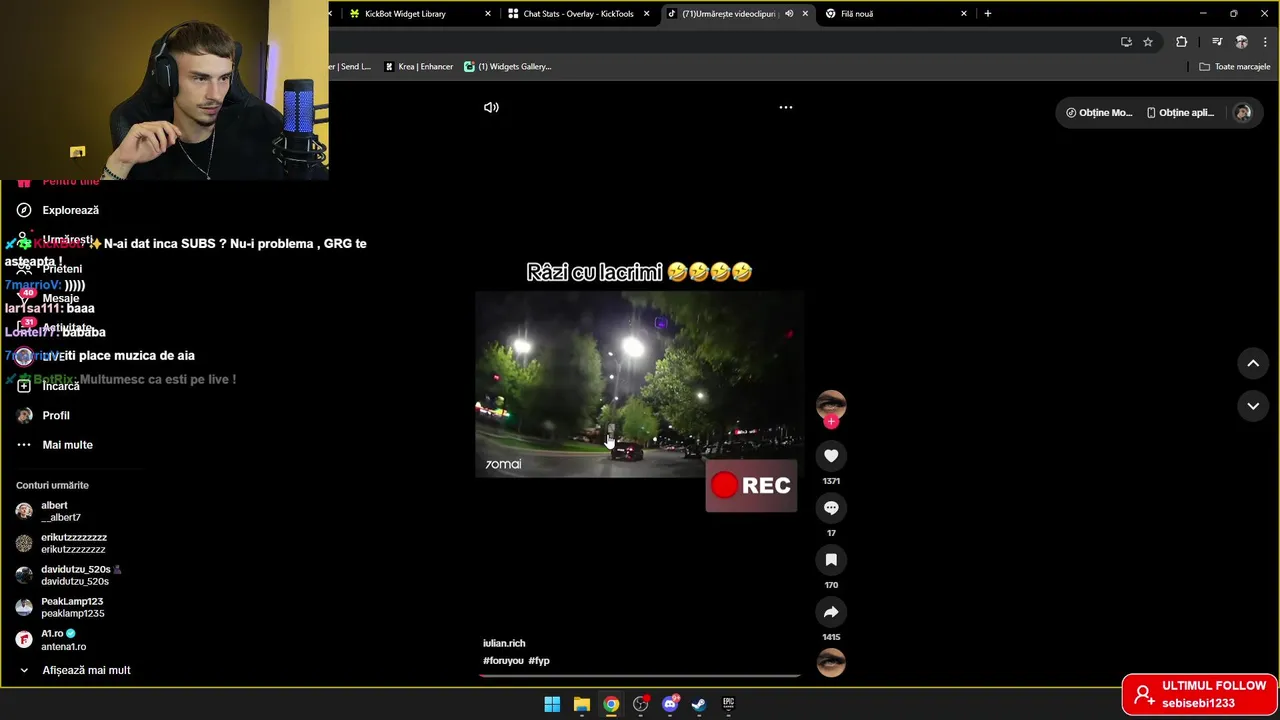Like the video with the heart icon
The width and height of the screenshot is (1280, 720).
pos(831,456)
